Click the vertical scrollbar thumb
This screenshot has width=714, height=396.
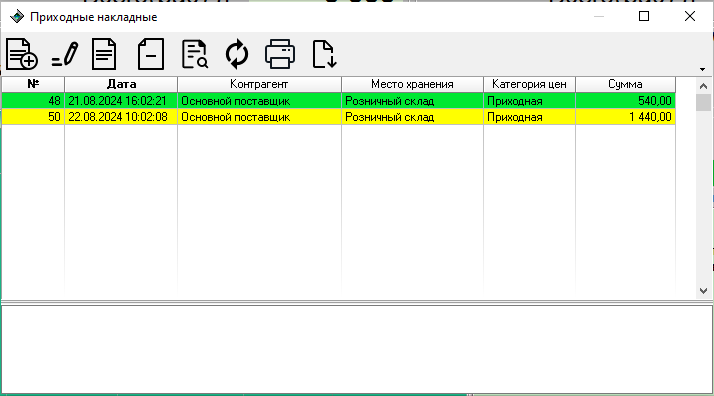(703, 102)
